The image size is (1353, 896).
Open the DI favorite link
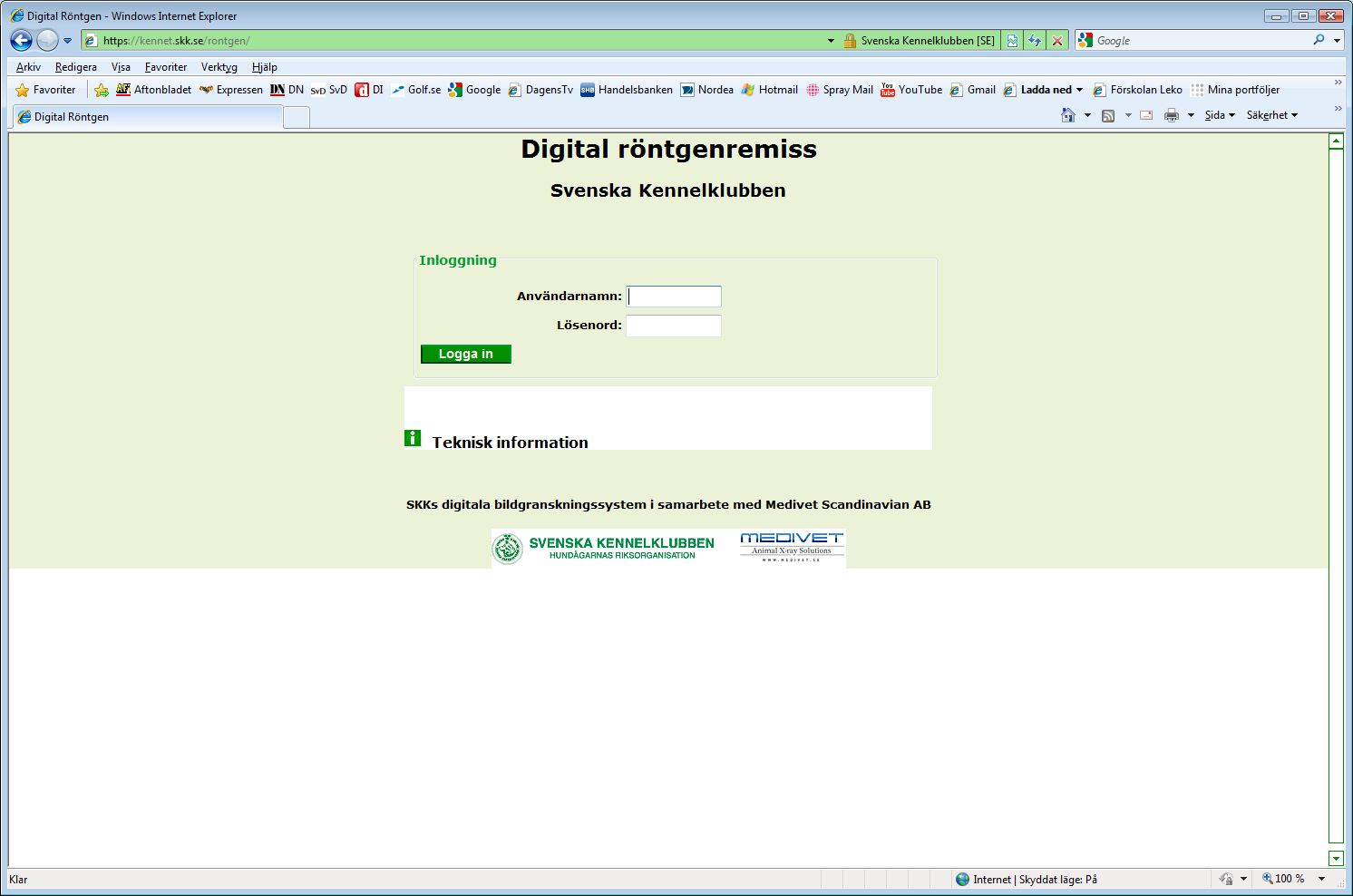pyautogui.click(x=369, y=90)
